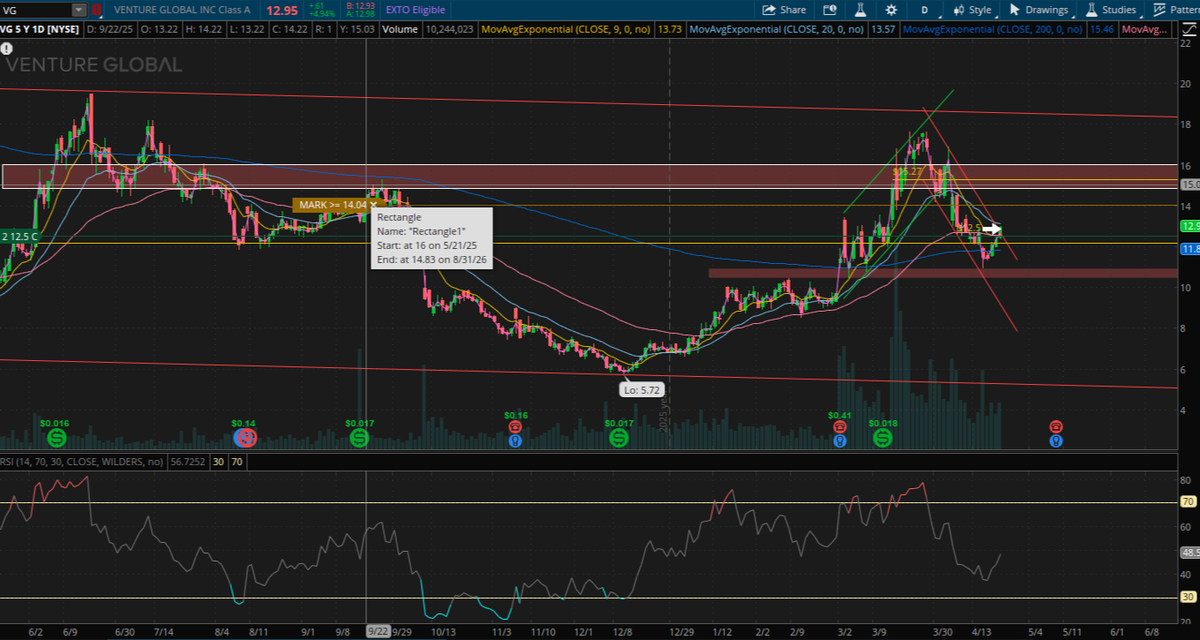Screen dimensions: 1200x640
Task: Click the $0.018 dividend icon near 3/9
Action: point(882,438)
